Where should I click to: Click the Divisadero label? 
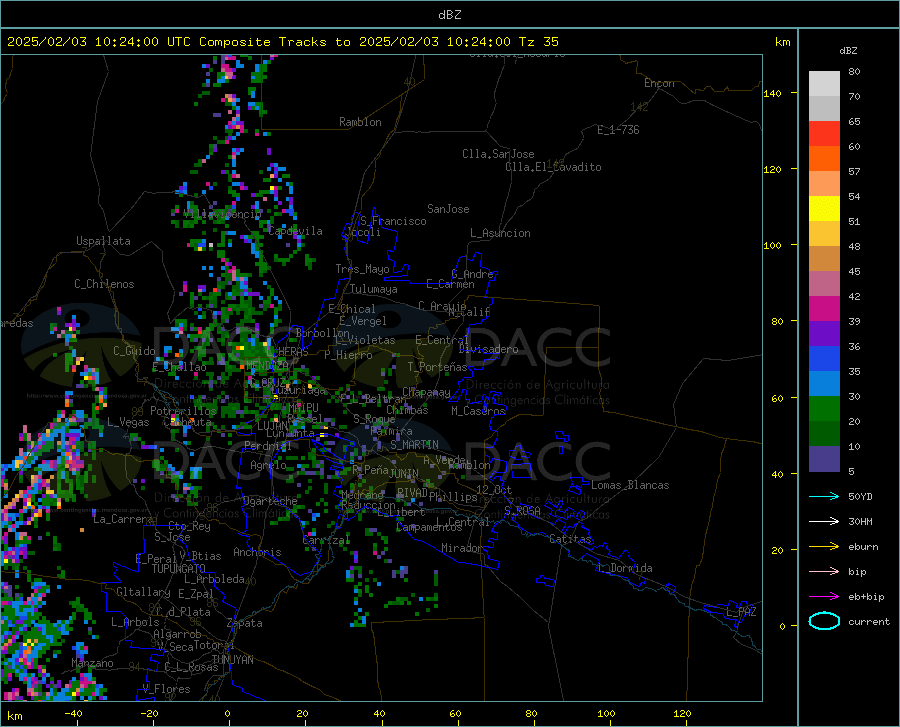pyautogui.click(x=488, y=349)
